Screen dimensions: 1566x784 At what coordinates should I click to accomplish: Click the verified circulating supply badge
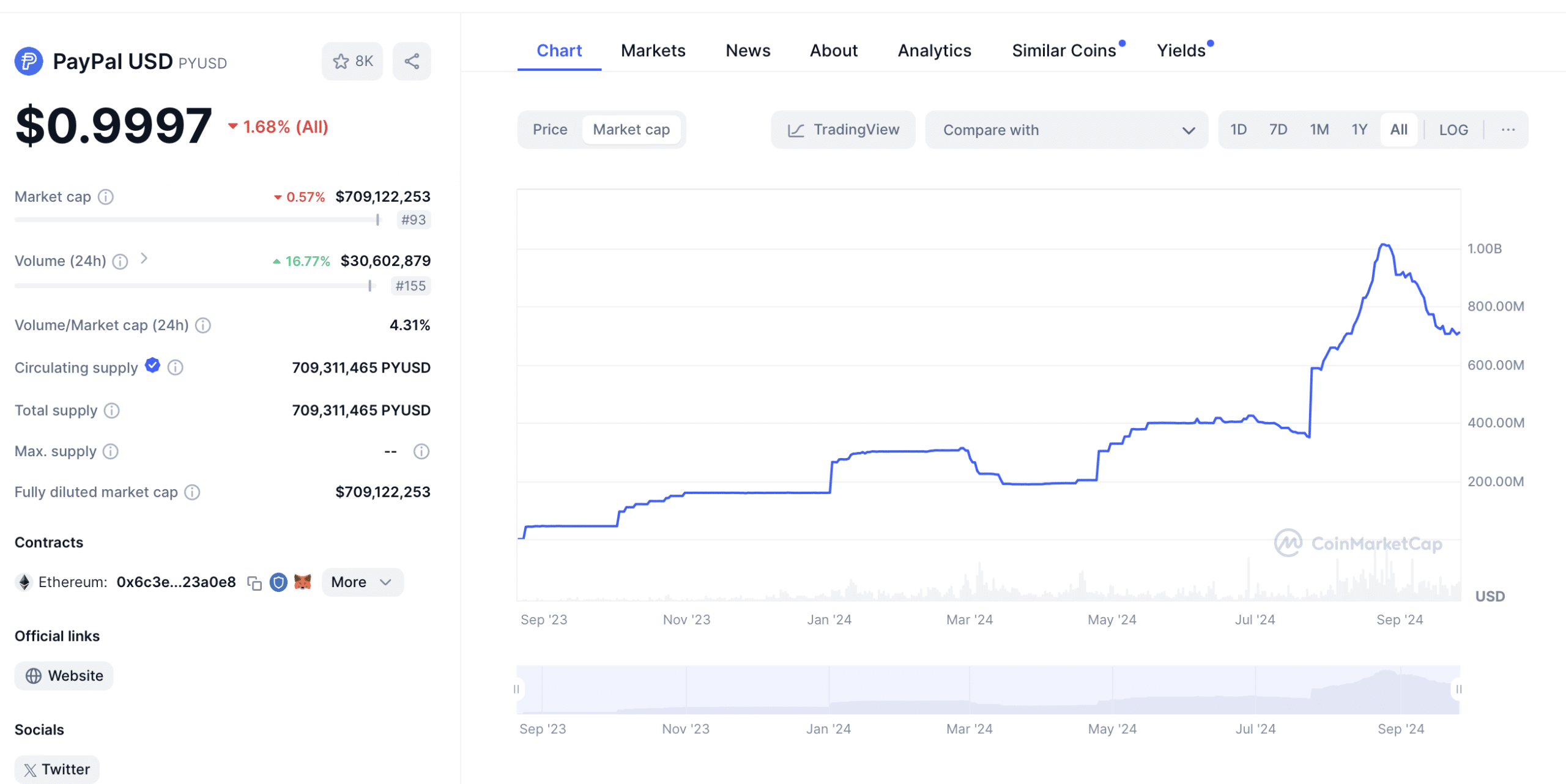click(x=153, y=366)
